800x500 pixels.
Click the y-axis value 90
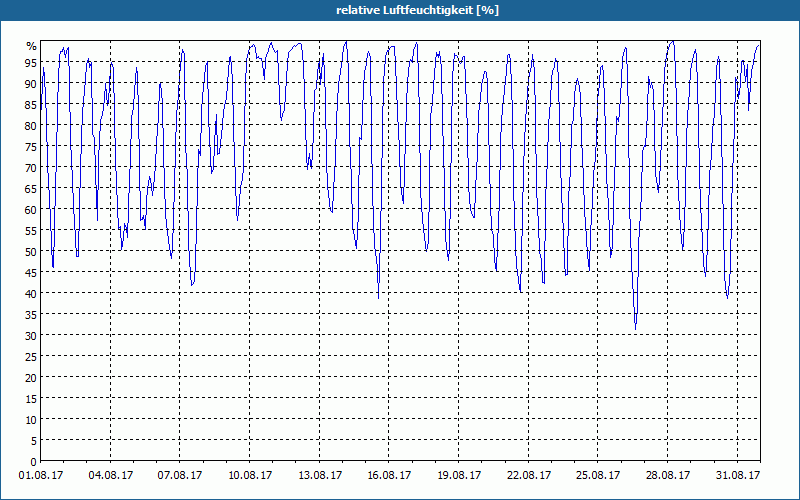tap(31, 84)
